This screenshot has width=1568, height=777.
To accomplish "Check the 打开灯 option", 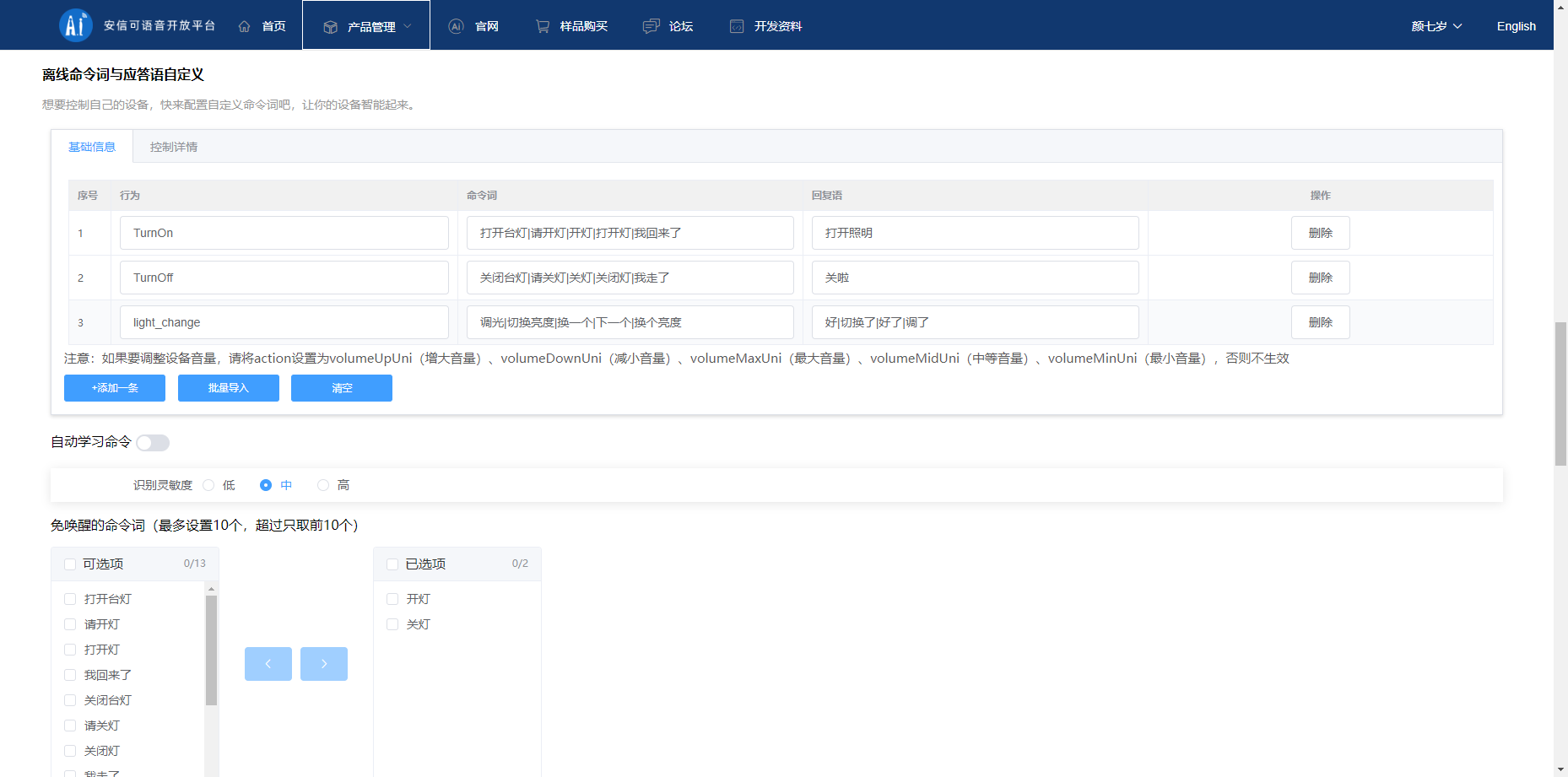I will point(70,650).
